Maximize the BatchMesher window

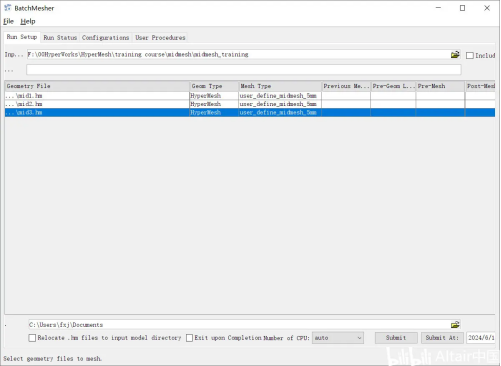[462, 8]
